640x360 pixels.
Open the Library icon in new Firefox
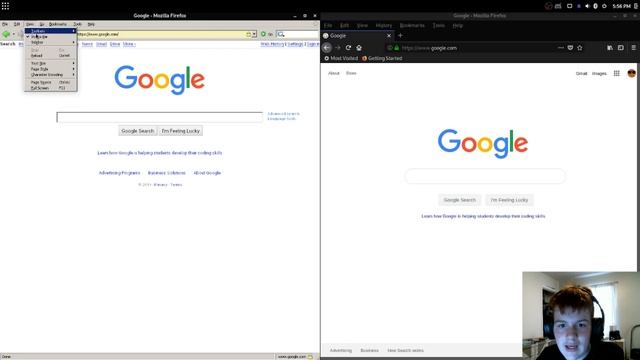pyautogui.click(x=610, y=48)
